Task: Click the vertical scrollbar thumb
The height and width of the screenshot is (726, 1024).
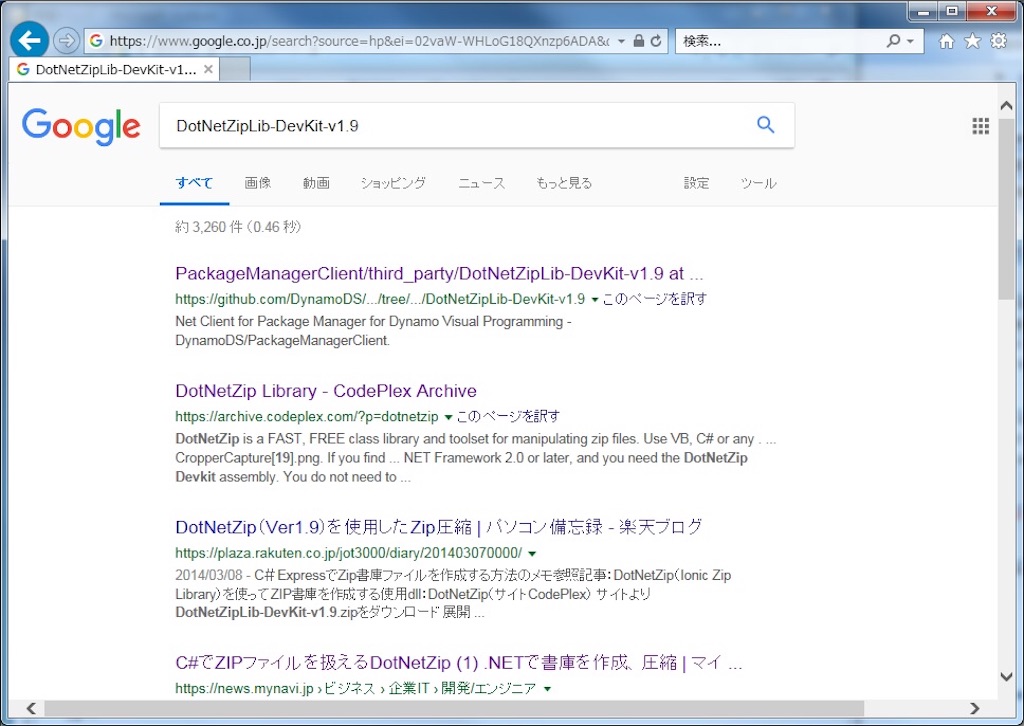Action: tap(1006, 209)
